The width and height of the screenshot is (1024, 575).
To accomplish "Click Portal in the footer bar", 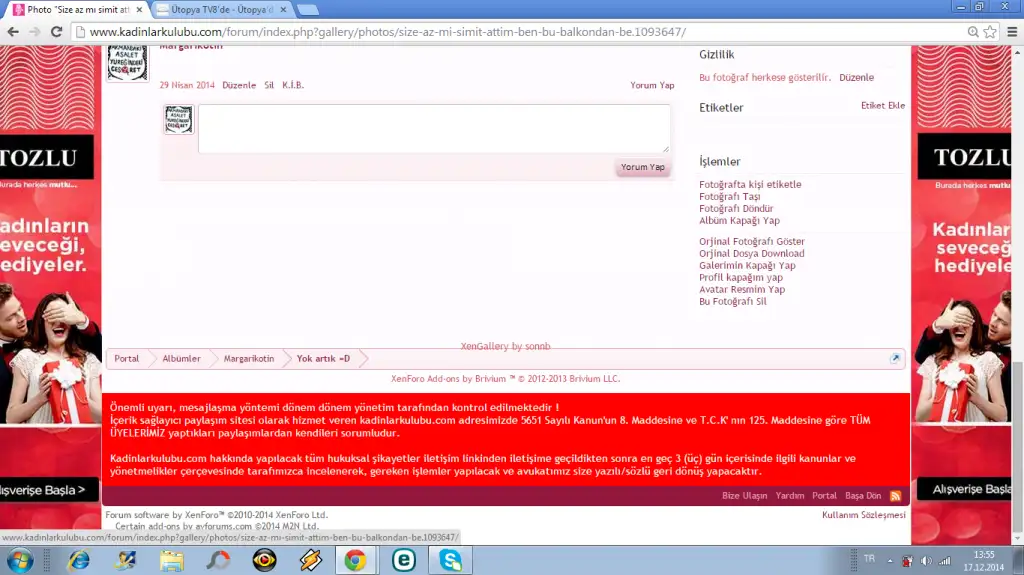I will (x=824, y=496).
